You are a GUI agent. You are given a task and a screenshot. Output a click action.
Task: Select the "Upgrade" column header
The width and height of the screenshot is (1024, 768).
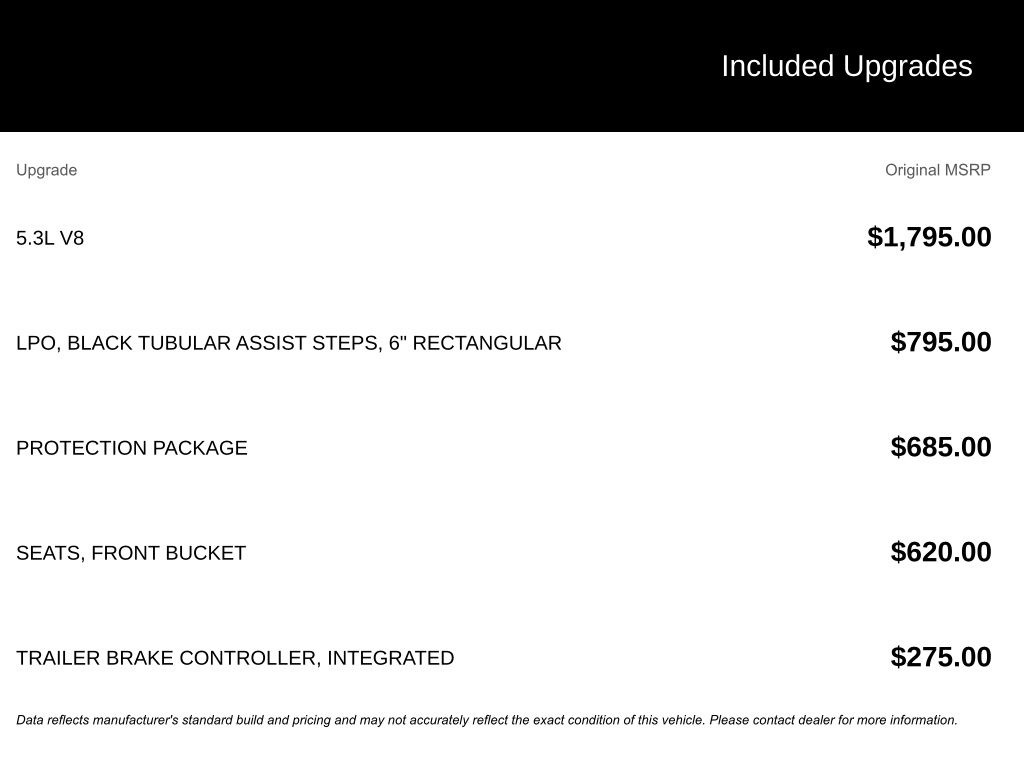[x=46, y=170]
